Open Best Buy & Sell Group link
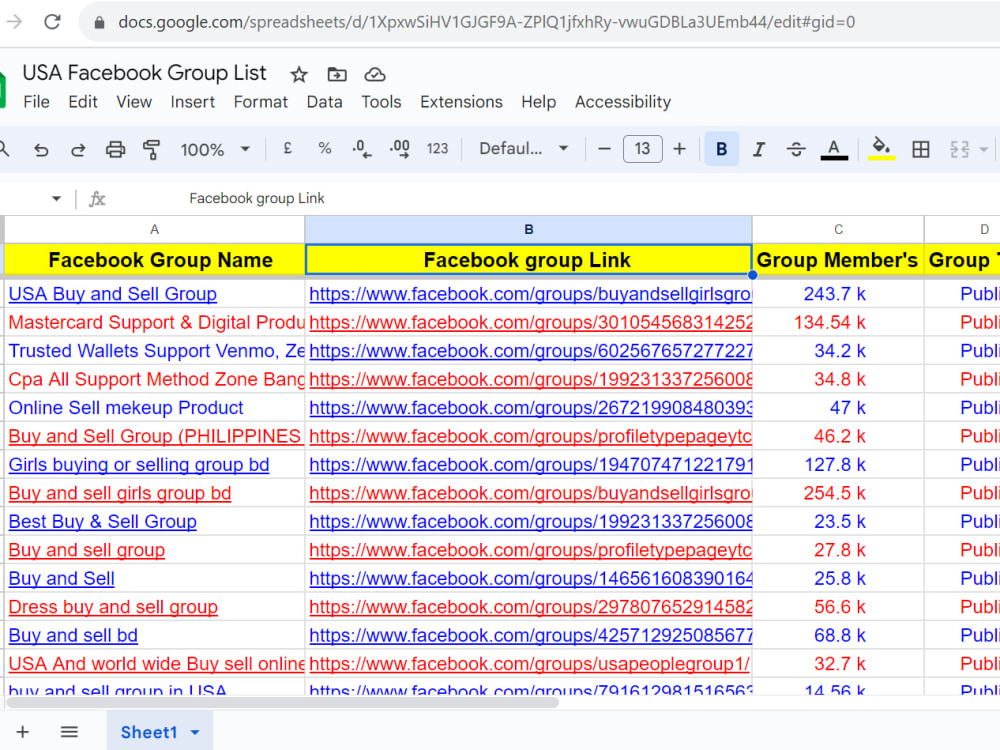Screen dimensions: 1000x750 pyautogui.click(x=103, y=522)
